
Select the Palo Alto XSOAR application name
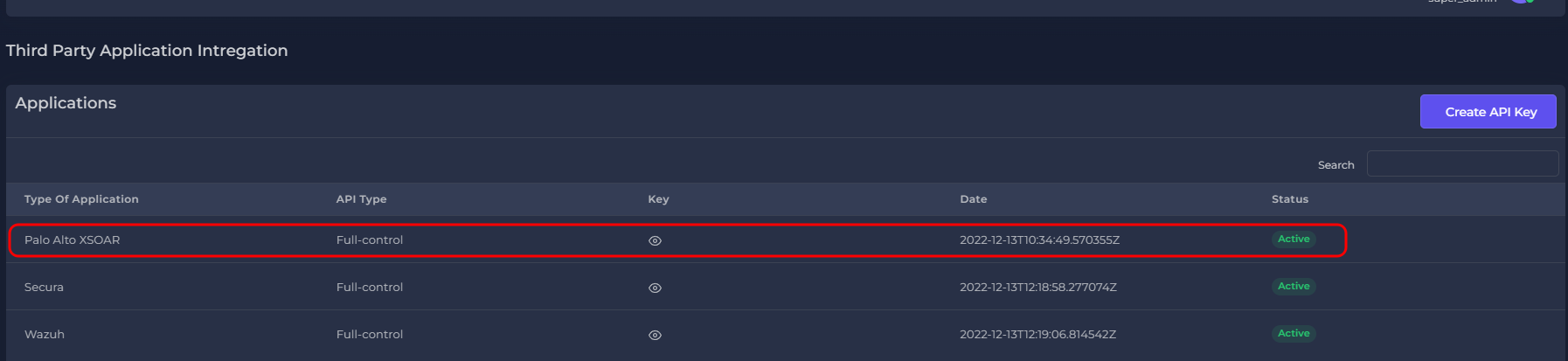(72, 240)
